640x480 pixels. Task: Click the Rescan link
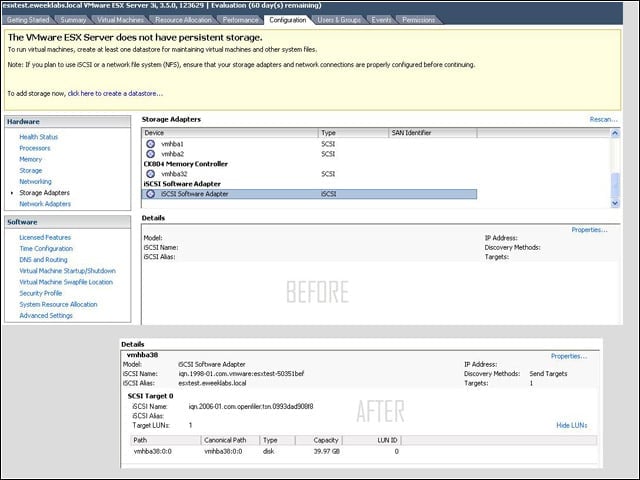tap(603, 119)
